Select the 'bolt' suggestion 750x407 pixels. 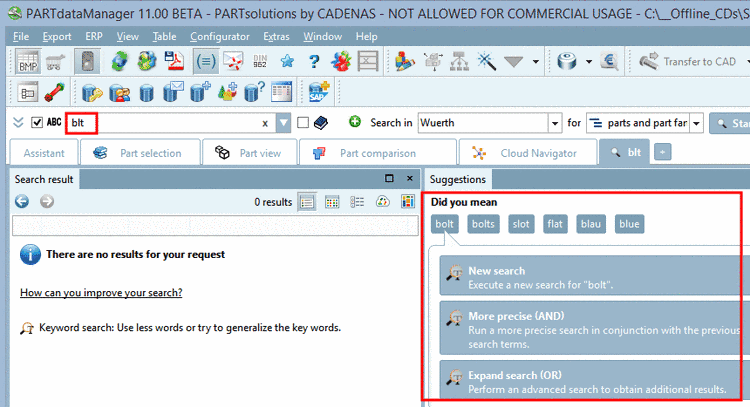444,224
